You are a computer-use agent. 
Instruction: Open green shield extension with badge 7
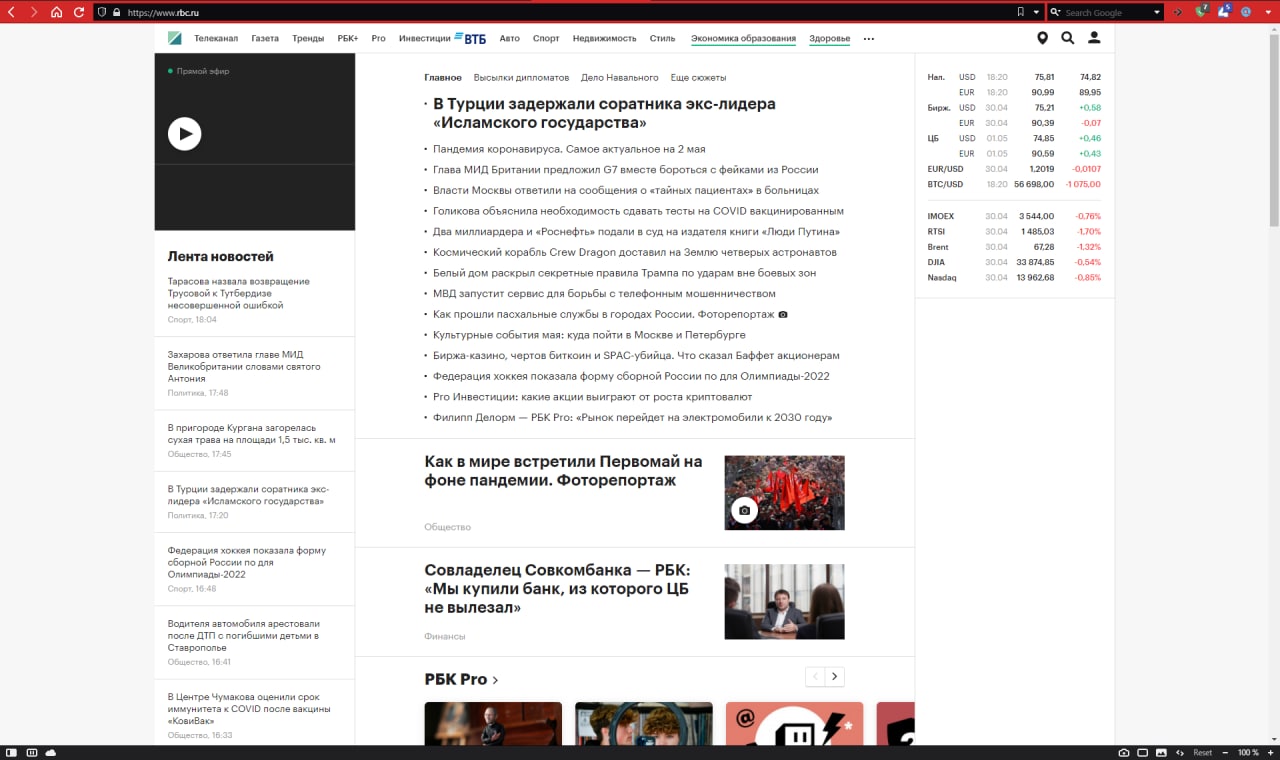point(1201,12)
